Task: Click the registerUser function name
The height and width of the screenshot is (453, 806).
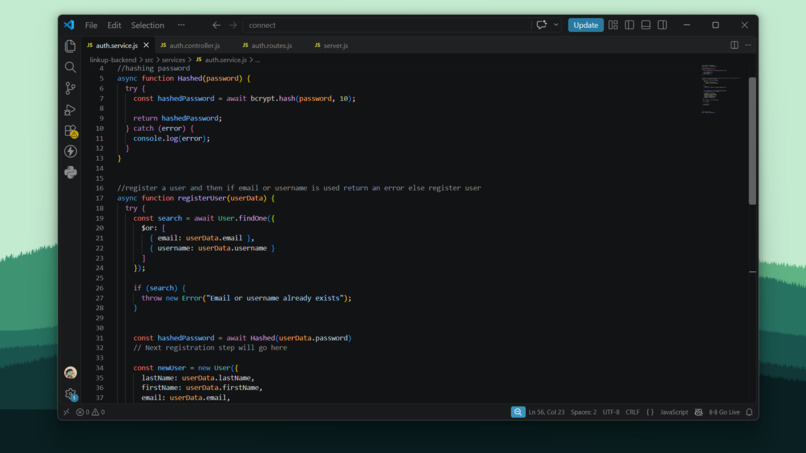Action: click(202, 198)
